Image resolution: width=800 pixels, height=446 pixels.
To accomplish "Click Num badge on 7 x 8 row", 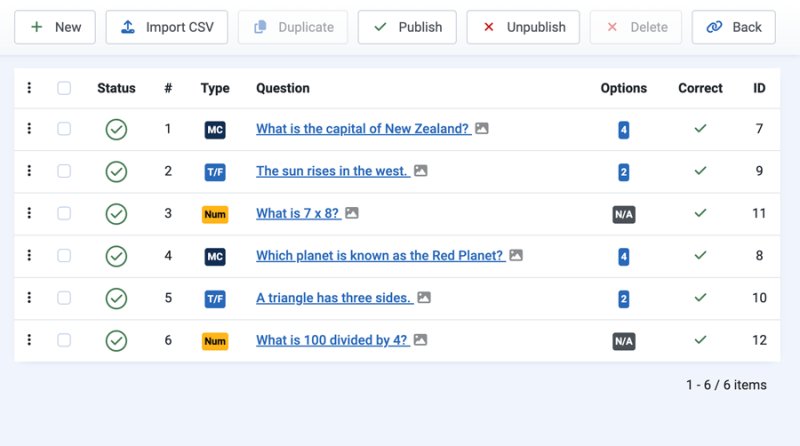I will pyautogui.click(x=215, y=214).
